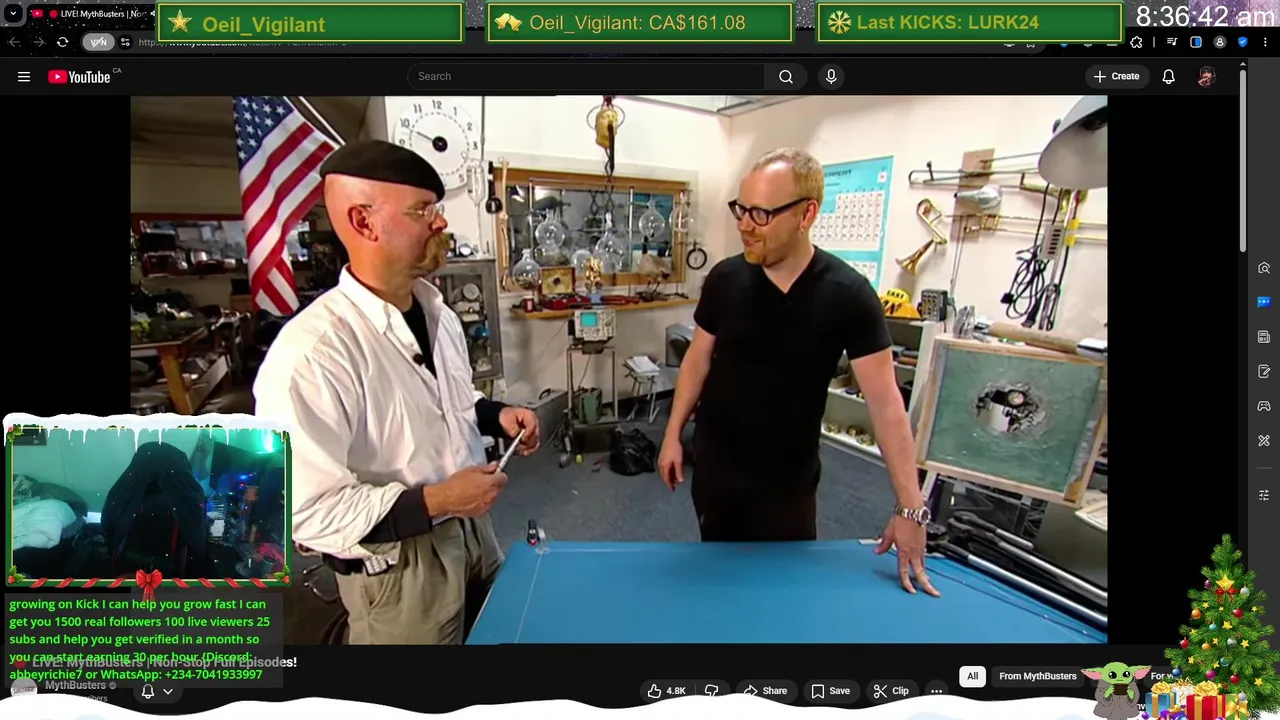The height and width of the screenshot is (720, 1280).
Task: Select the LIVE! MythBusters browser tab
Action: (x=93, y=14)
